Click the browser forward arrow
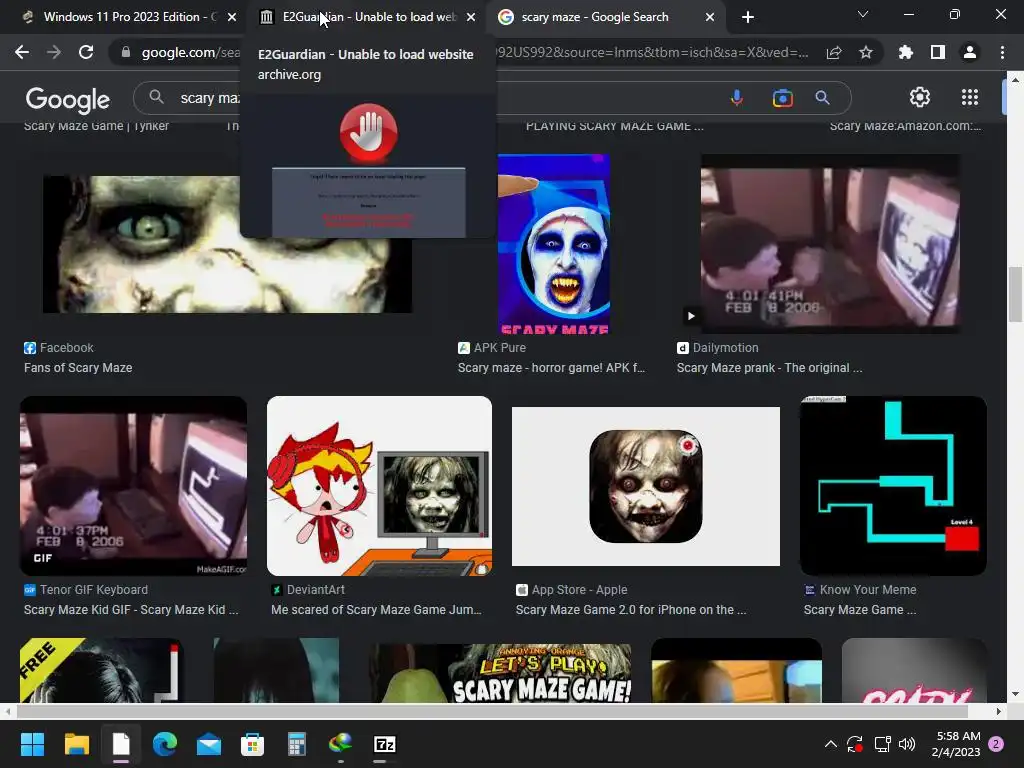 pos(54,52)
